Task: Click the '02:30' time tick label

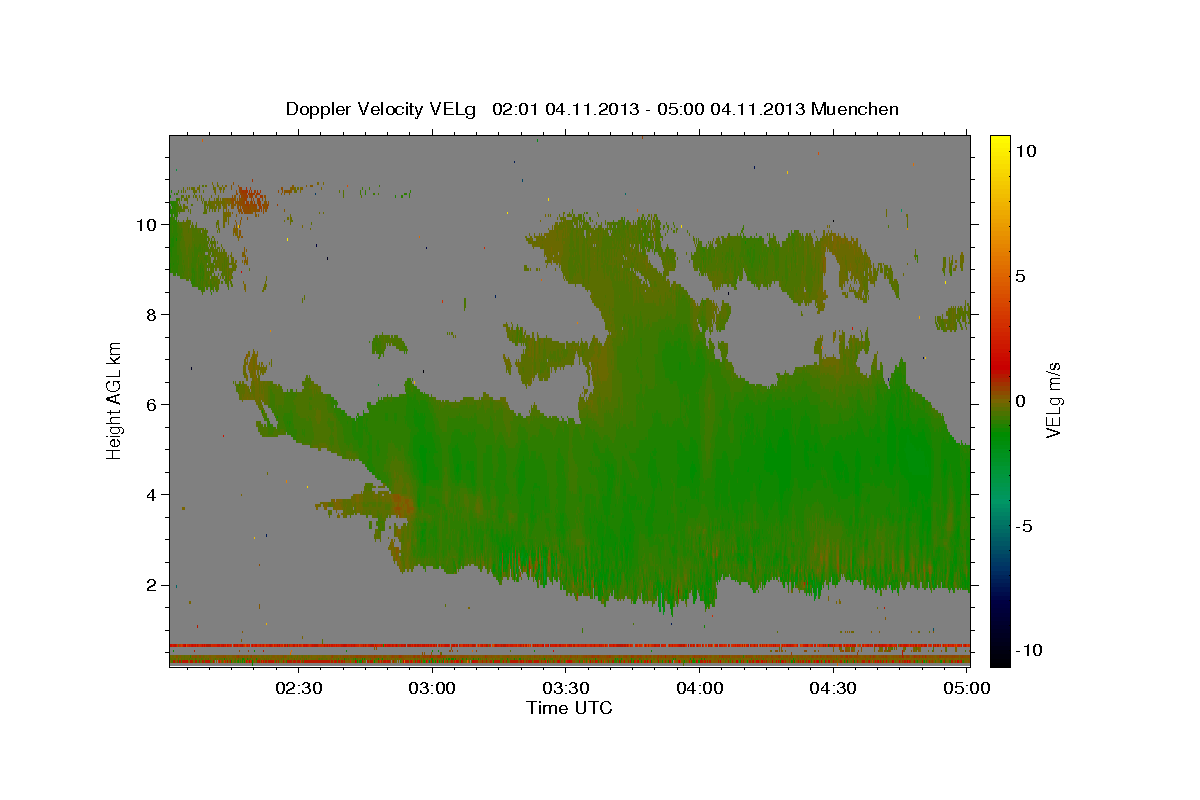Action: (299, 688)
